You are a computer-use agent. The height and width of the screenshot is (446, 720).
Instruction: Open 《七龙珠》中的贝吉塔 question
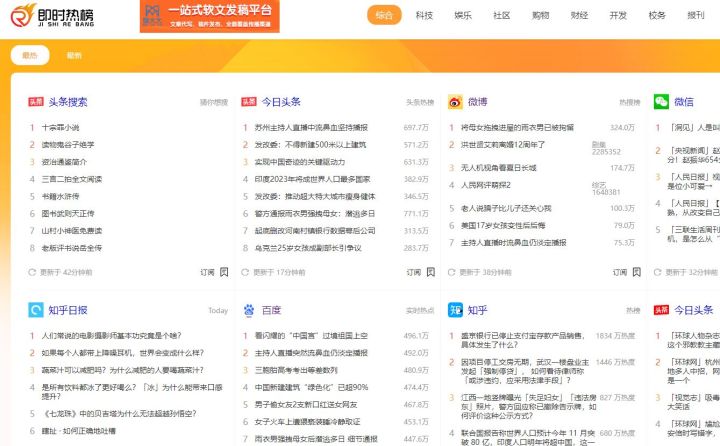pos(119,413)
